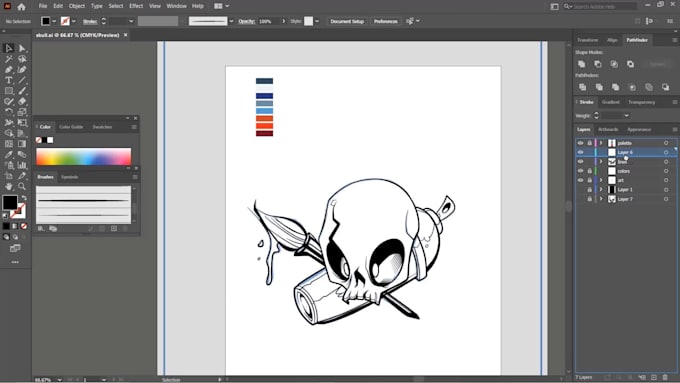Swap fill and stroke arrow

point(24,198)
